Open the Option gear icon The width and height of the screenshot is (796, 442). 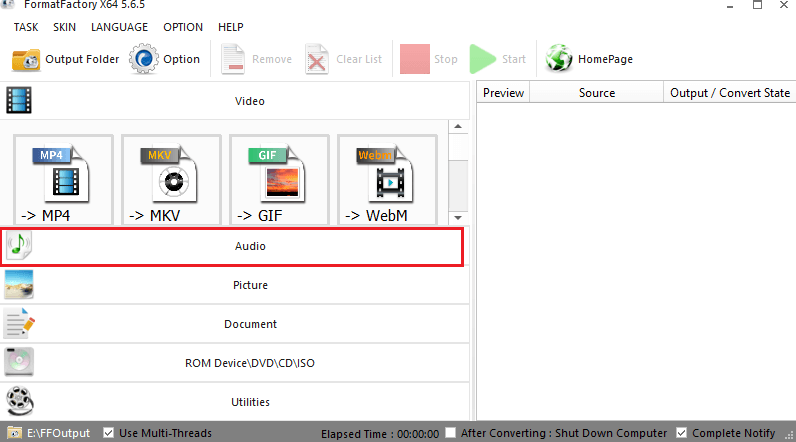pos(144,59)
